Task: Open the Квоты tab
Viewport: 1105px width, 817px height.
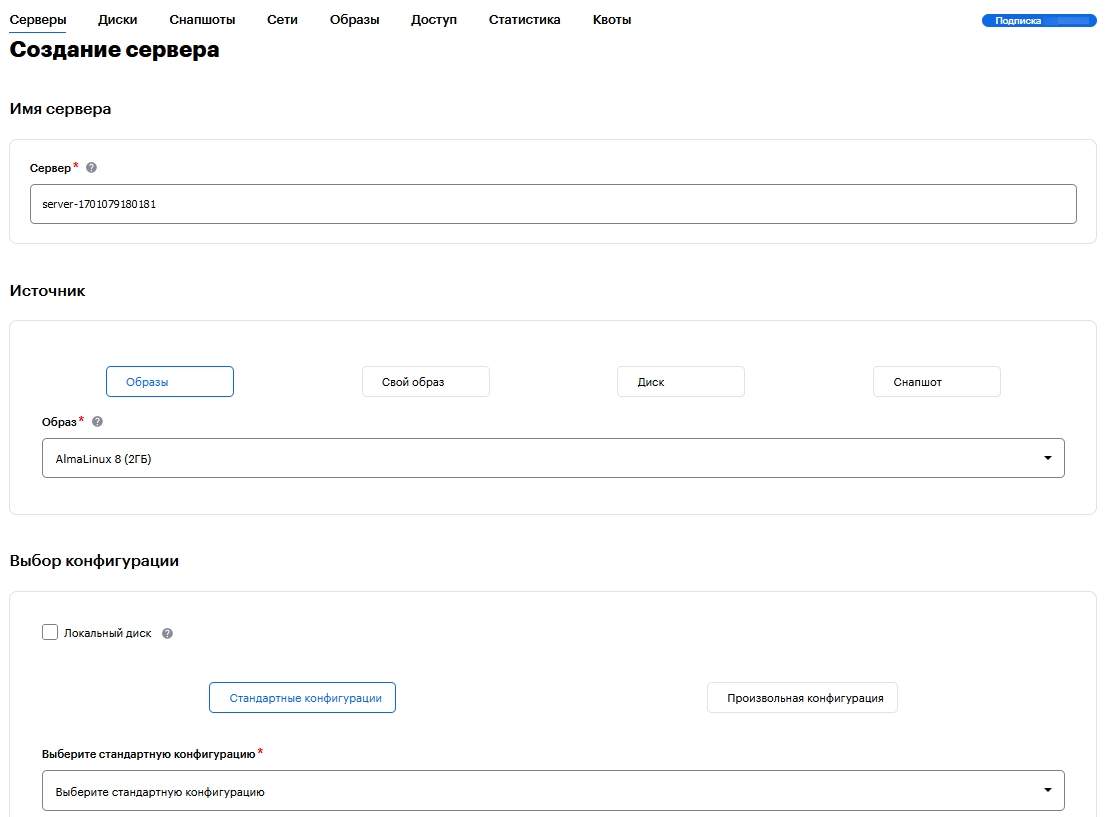Action: [x=612, y=20]
